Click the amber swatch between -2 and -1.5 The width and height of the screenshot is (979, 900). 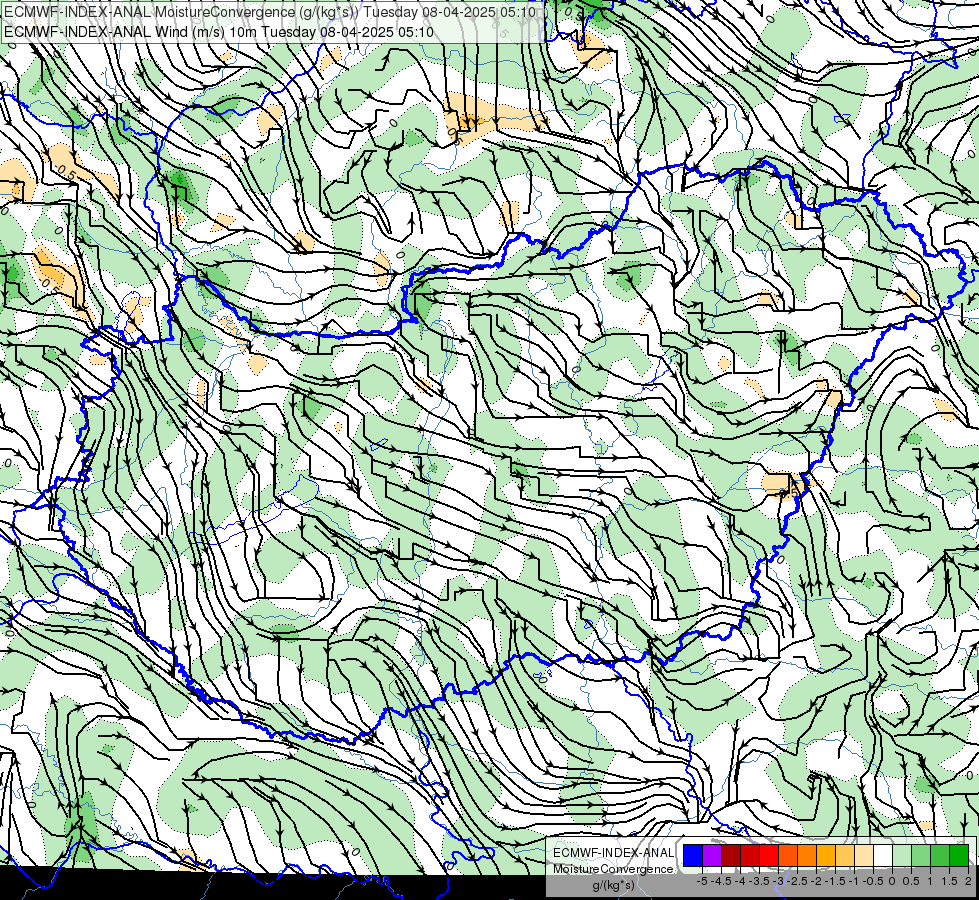[x=826, y=855]
